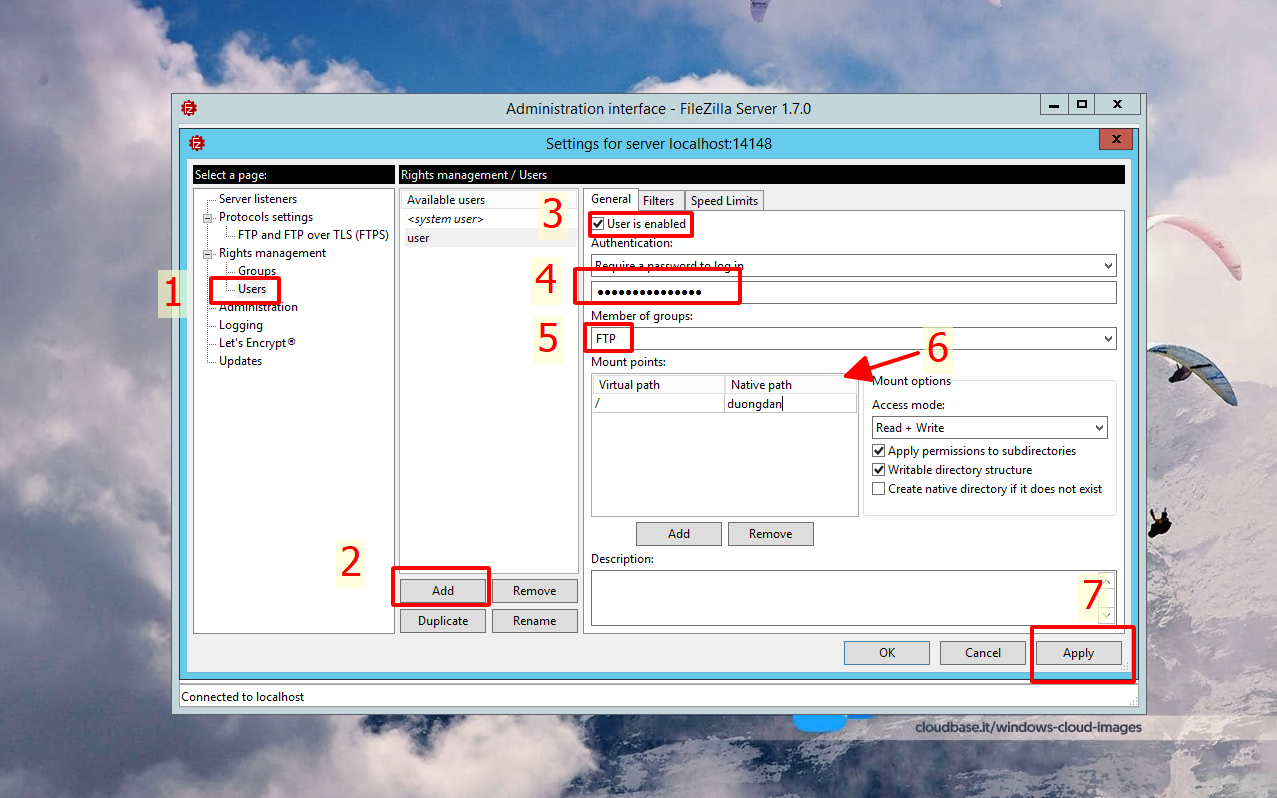Open the Speed Limits tab

pos(723,200)
